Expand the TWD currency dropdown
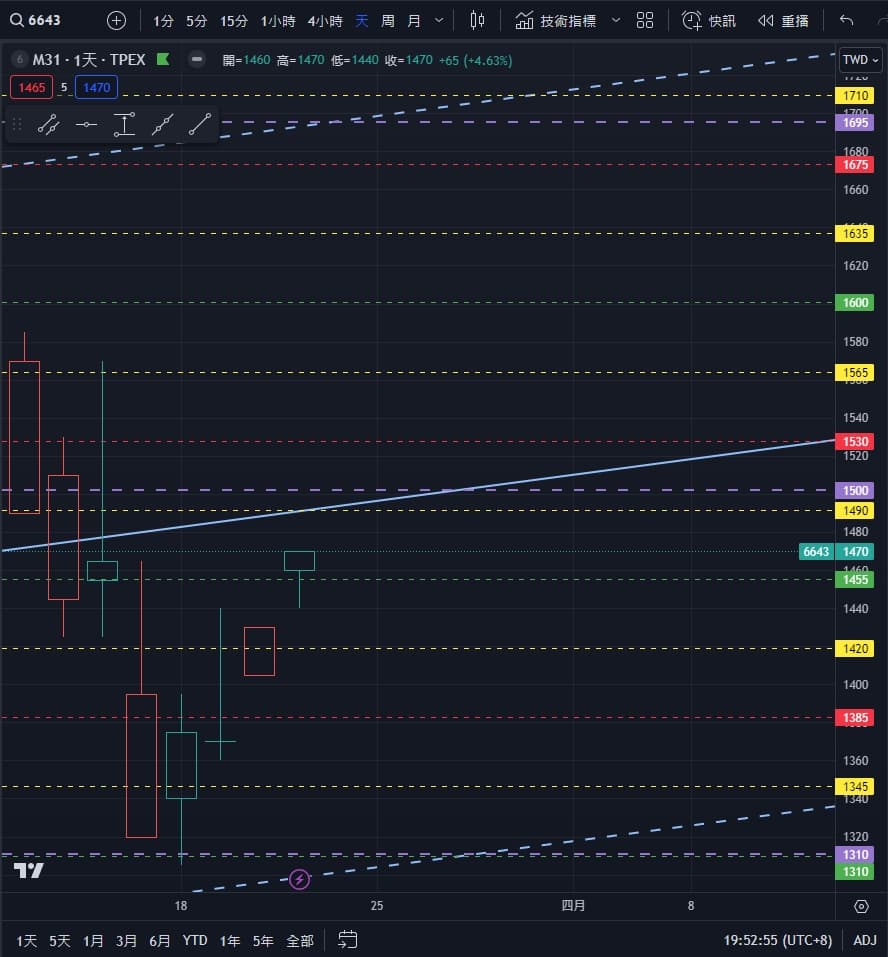The height and width of the screenshot is (957, 888). [x=860, y=60]
